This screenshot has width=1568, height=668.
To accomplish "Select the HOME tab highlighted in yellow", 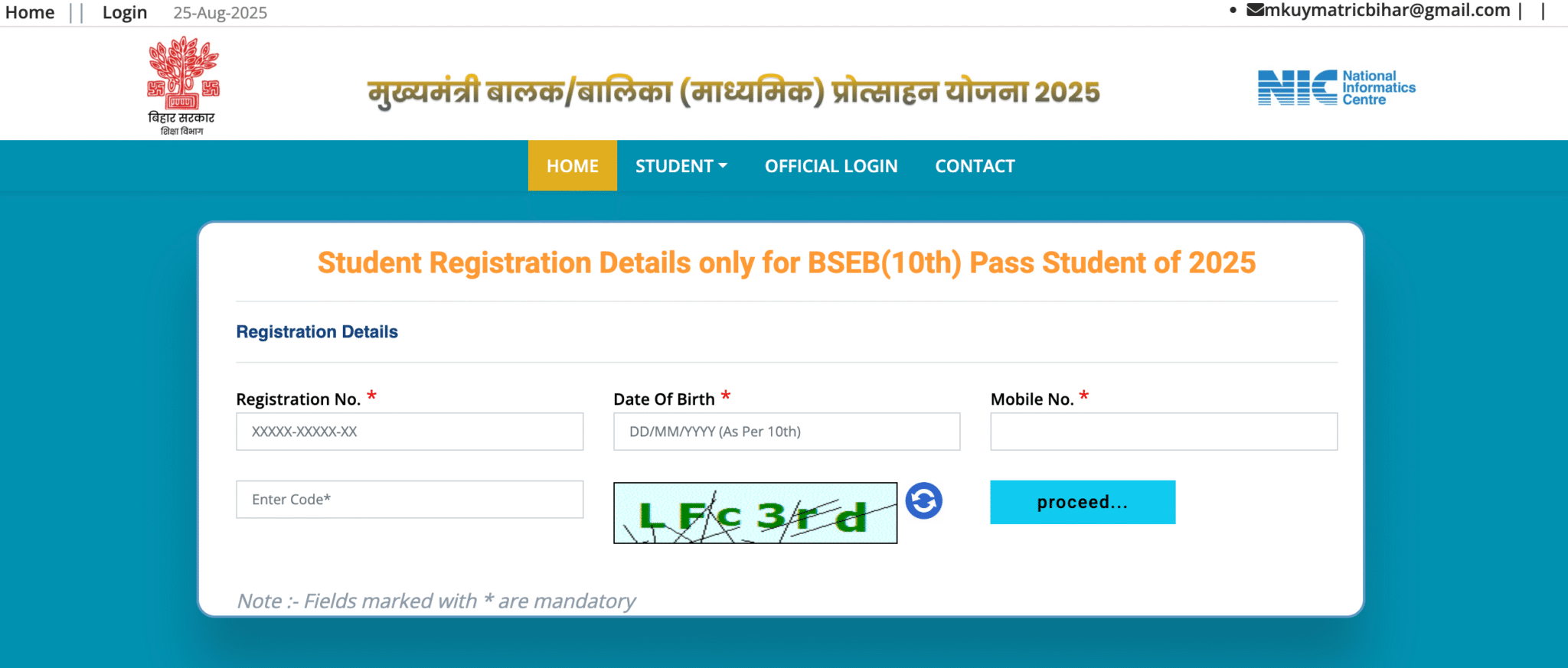I will click(x=572, y=166).
